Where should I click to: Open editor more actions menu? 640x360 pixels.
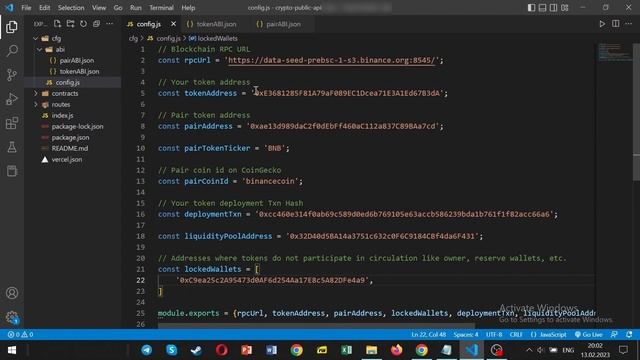tap(629, 24)
